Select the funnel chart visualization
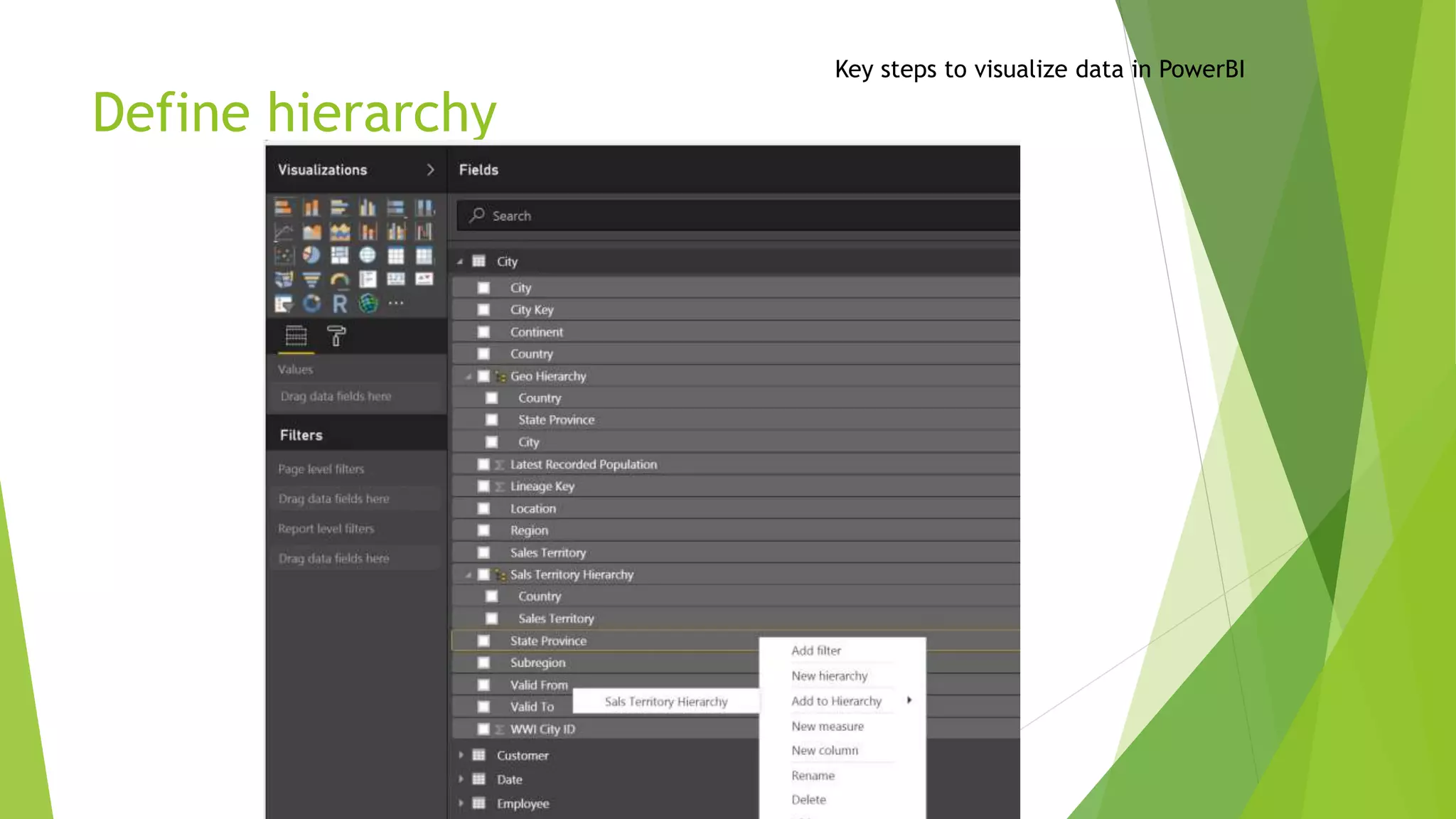This screenshot has width=1456, height=819. coord(311,279)
